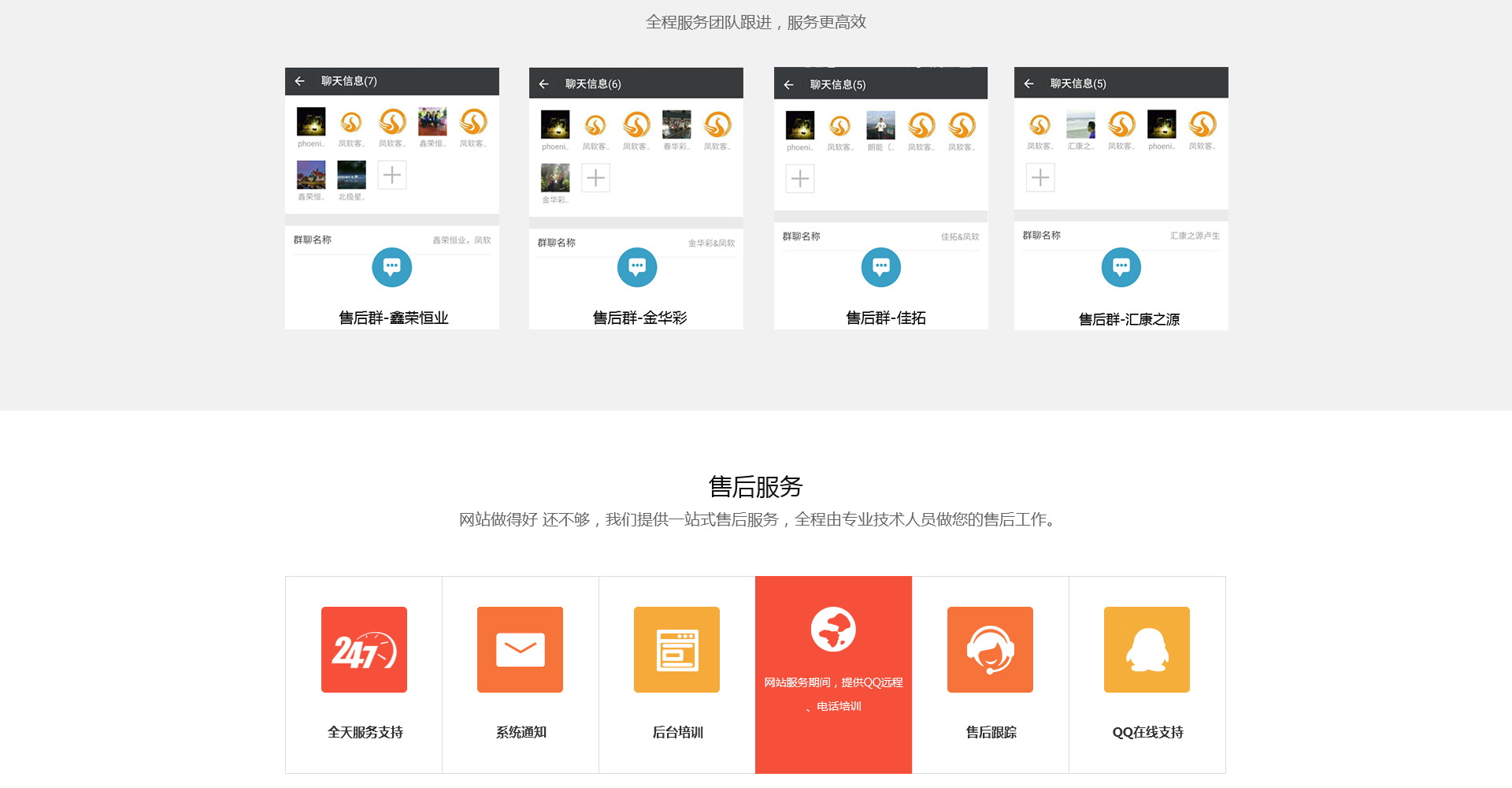Click the add member plus box in 聊天信息(7)
The height and width of the screenshot is (788, 1512).
coord(392,175)
